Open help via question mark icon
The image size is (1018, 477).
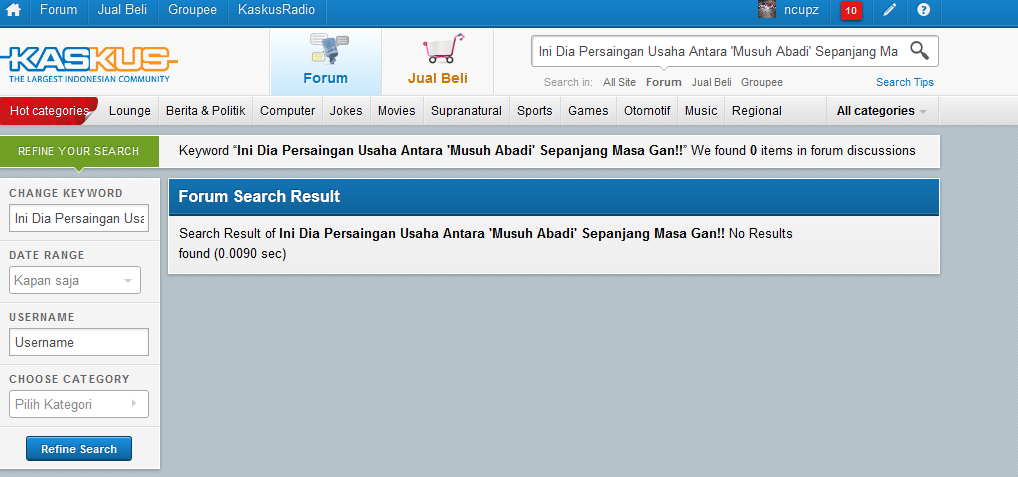(923, 10)
